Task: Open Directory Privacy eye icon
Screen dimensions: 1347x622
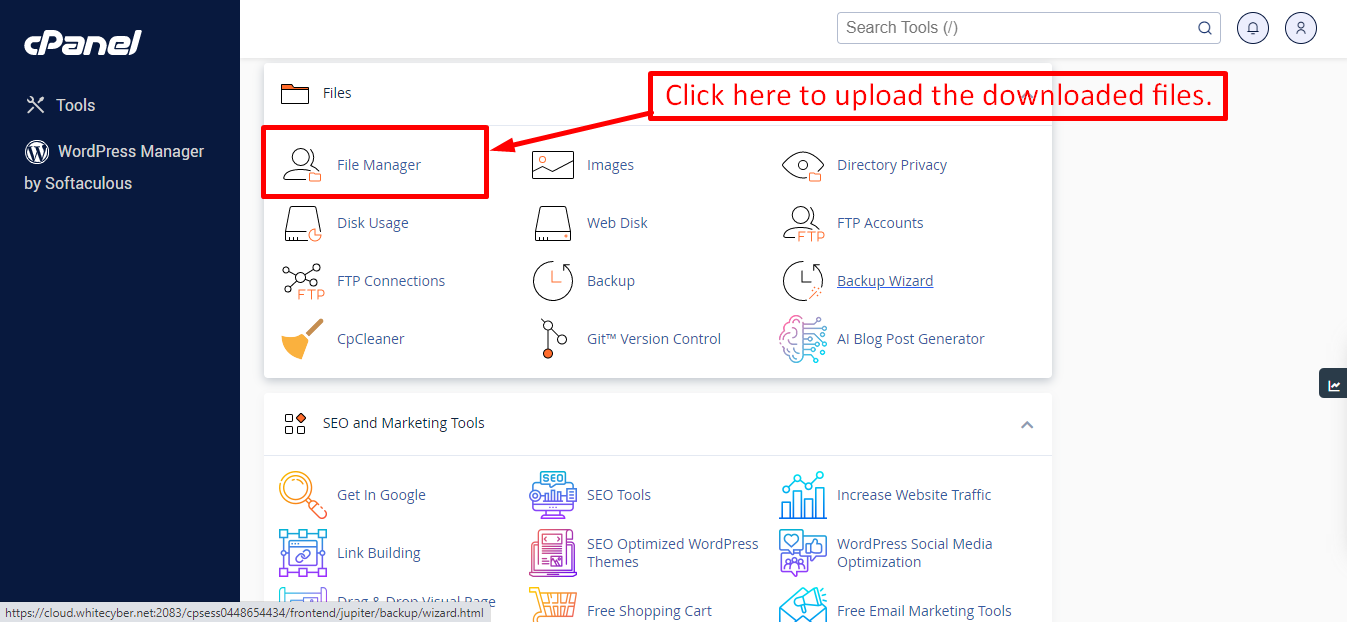Action: pyautogui.click(x=802, y=165)
